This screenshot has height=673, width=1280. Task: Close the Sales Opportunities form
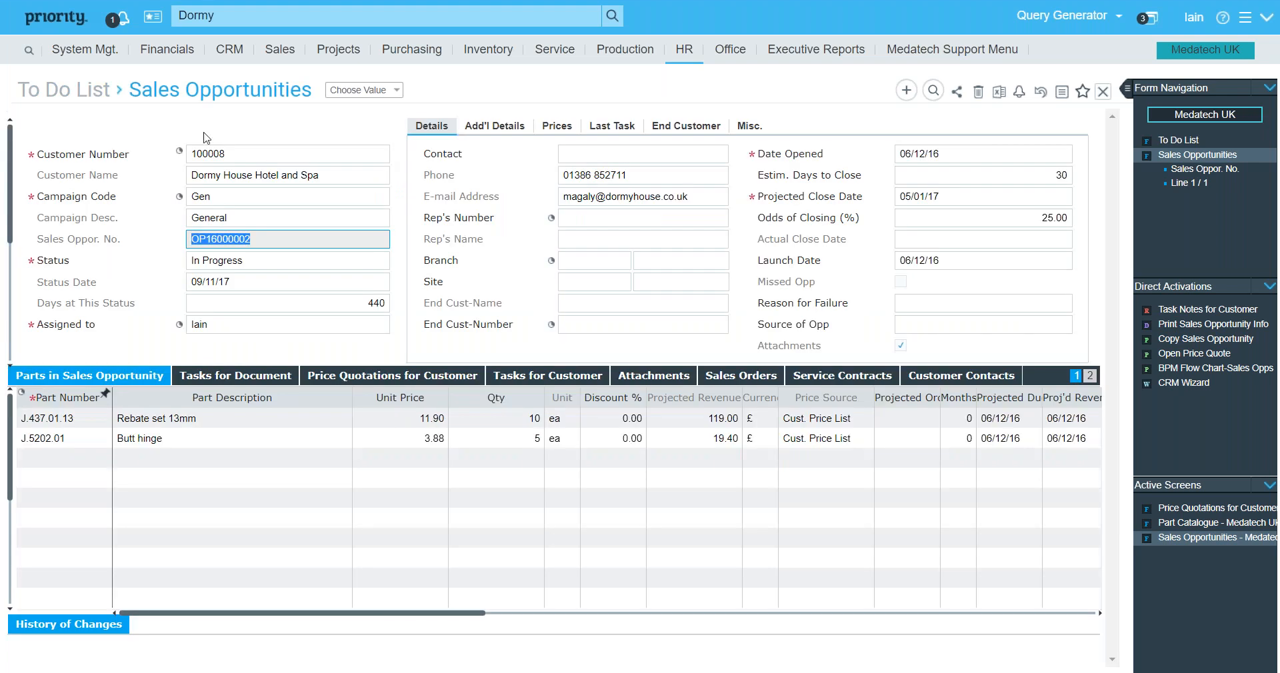coord(1103,92)
